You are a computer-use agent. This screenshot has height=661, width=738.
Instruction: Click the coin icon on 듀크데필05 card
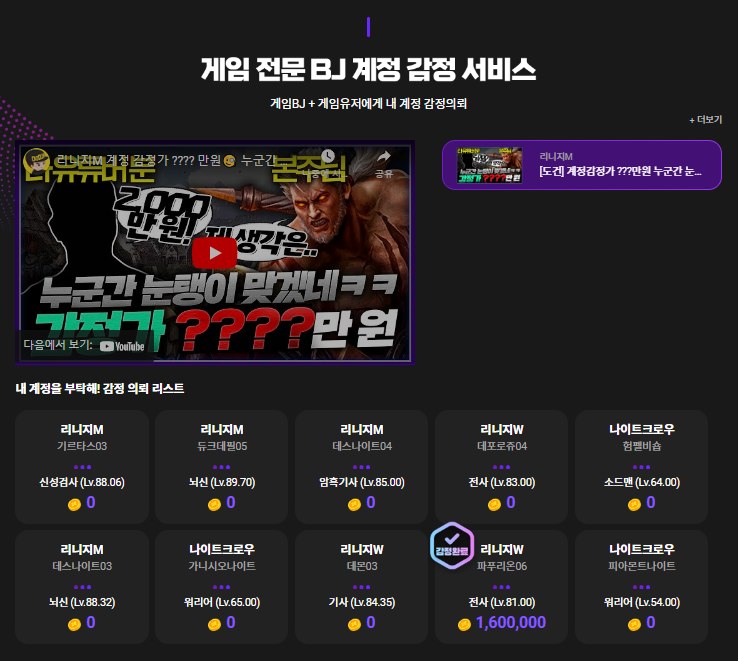point(214,505)
